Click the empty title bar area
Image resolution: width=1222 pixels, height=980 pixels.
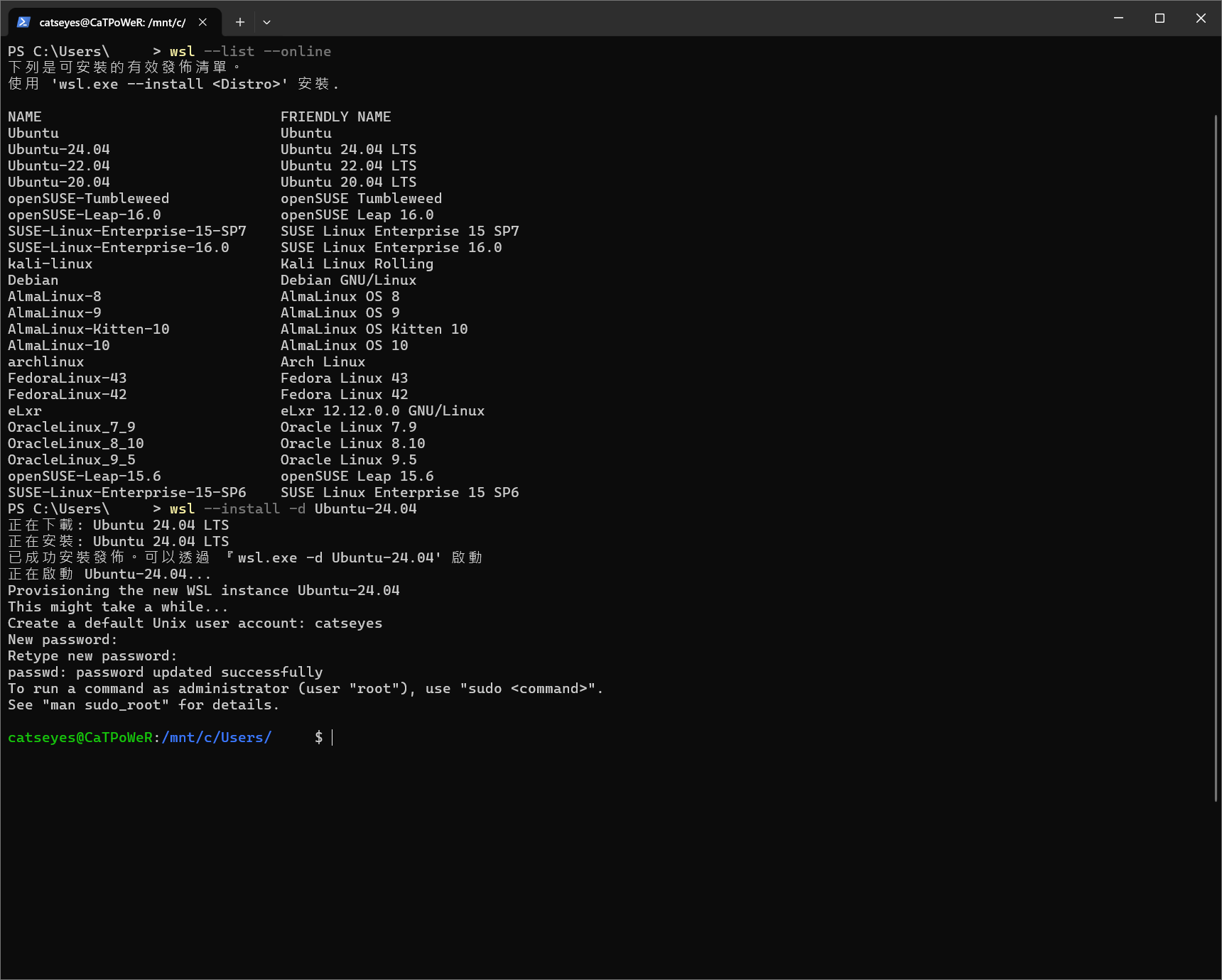(x=682, y=18)
